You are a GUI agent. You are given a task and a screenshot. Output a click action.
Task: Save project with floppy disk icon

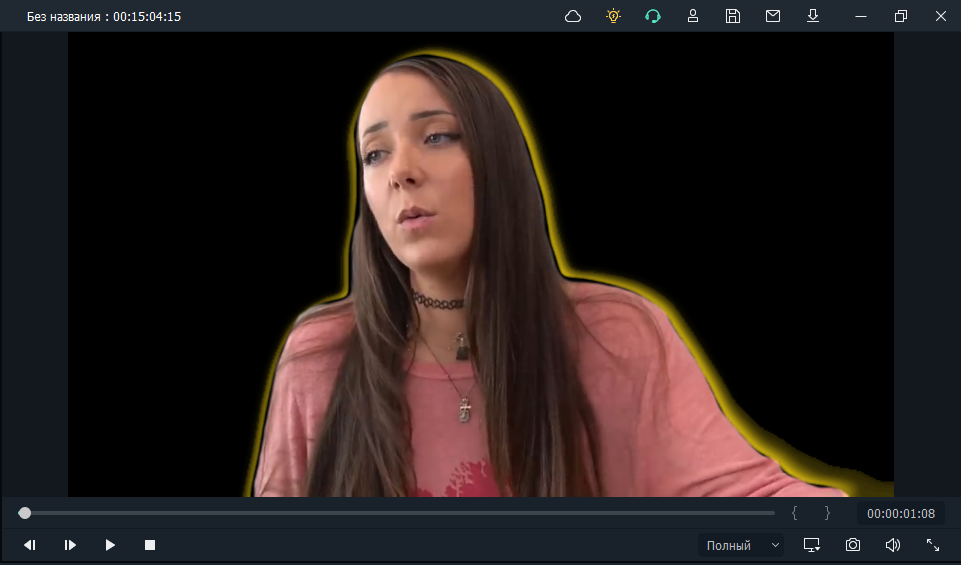point(732,16)
